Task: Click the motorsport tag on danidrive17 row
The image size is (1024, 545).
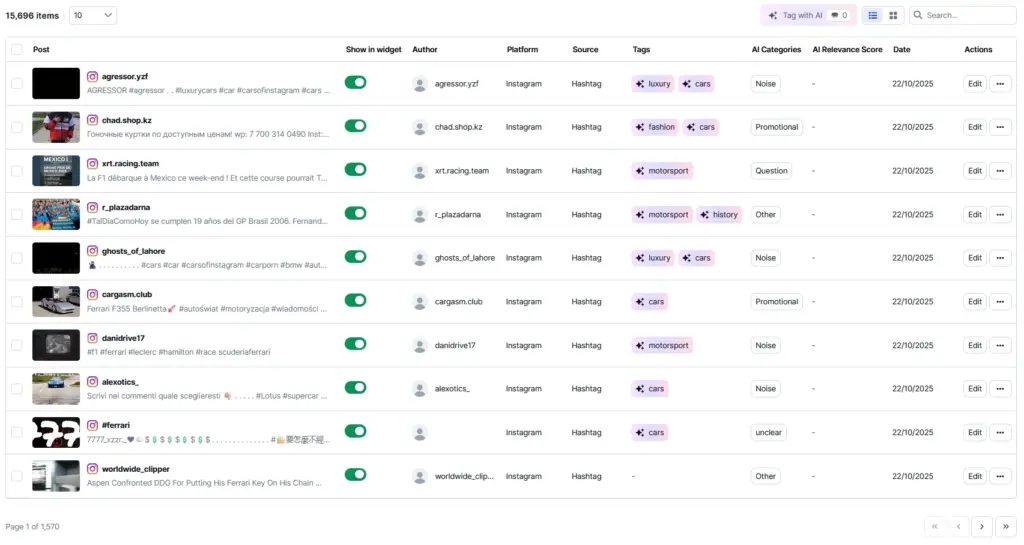Action: point(662,345)
